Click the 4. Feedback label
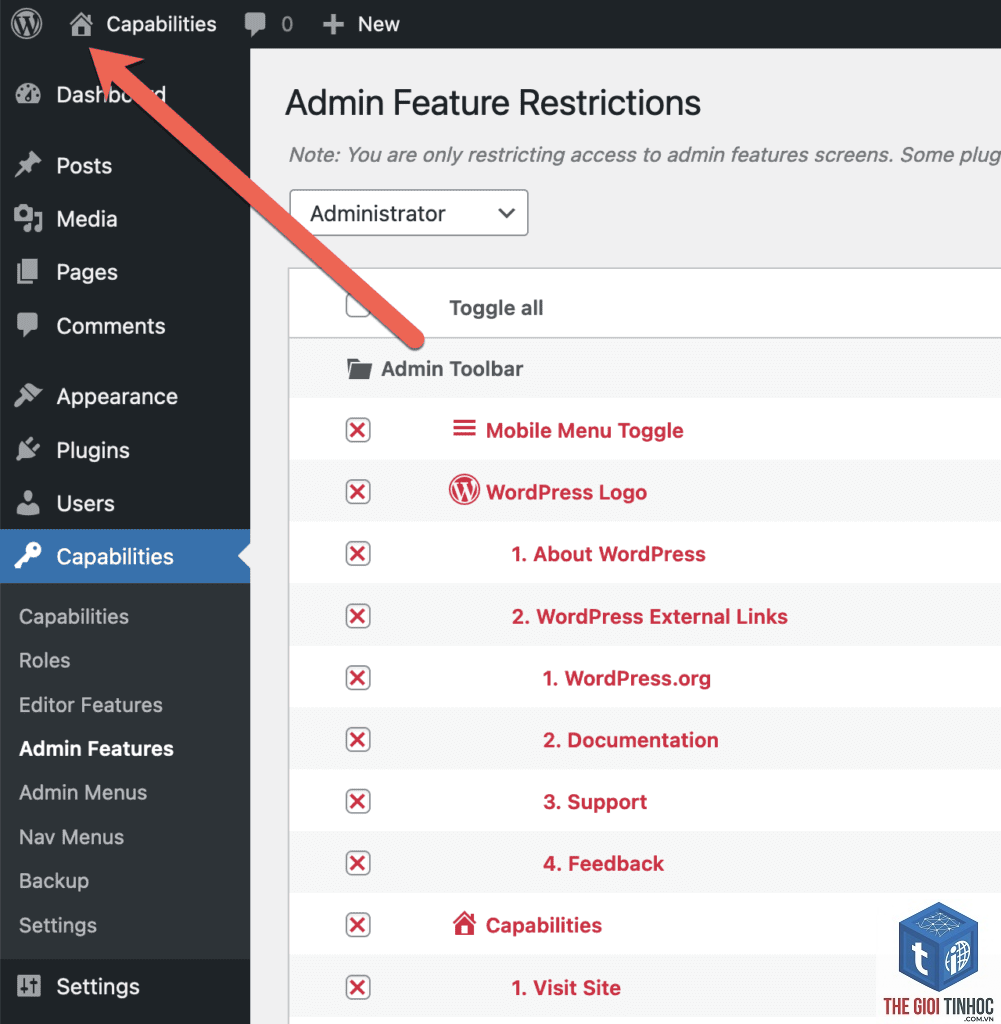 click(603, 863)
